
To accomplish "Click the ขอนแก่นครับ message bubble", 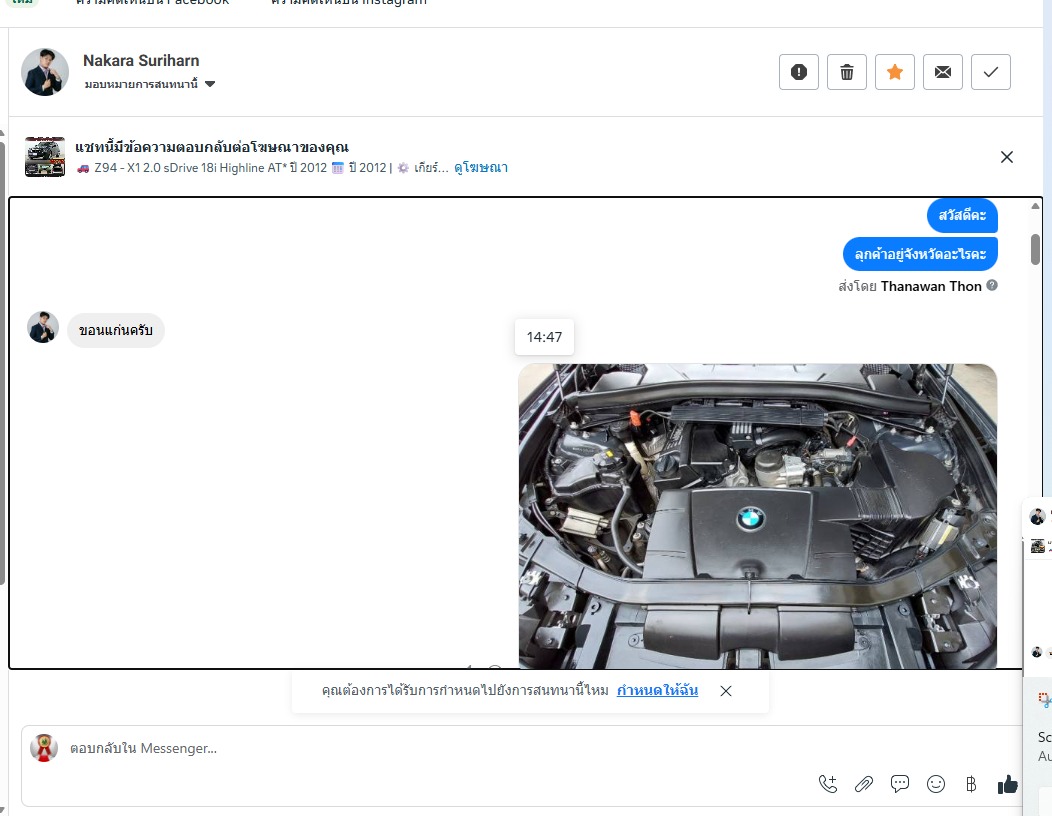I will tap(115, 330).
